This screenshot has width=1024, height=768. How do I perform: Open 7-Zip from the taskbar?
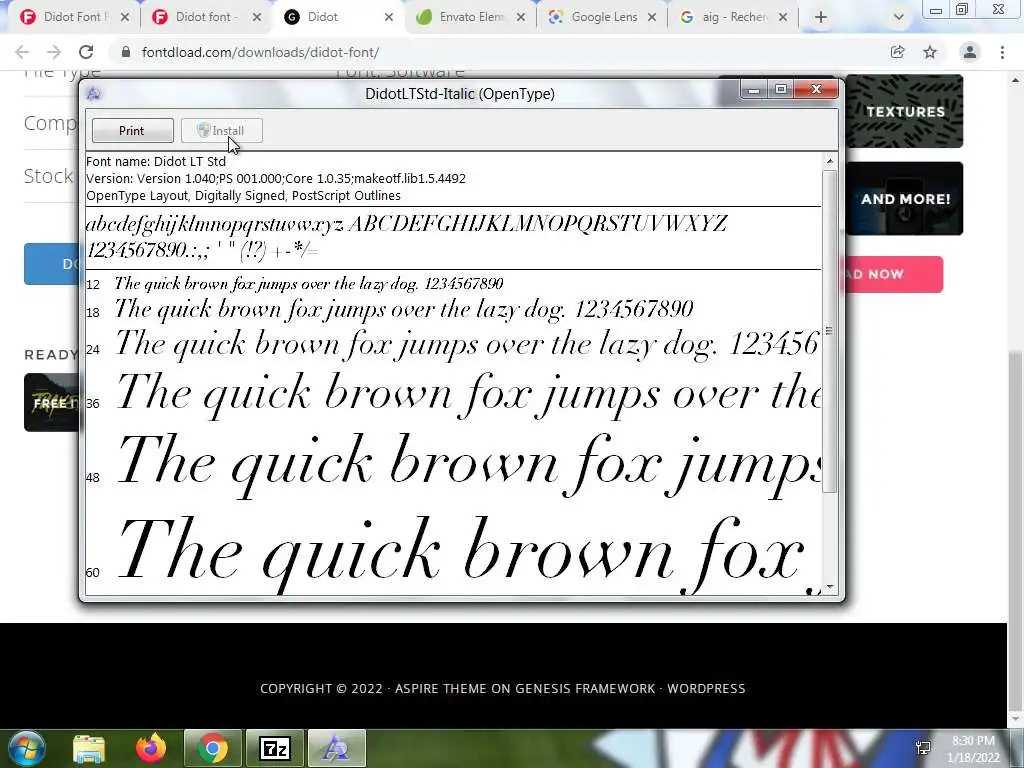(x=275, y=748)
